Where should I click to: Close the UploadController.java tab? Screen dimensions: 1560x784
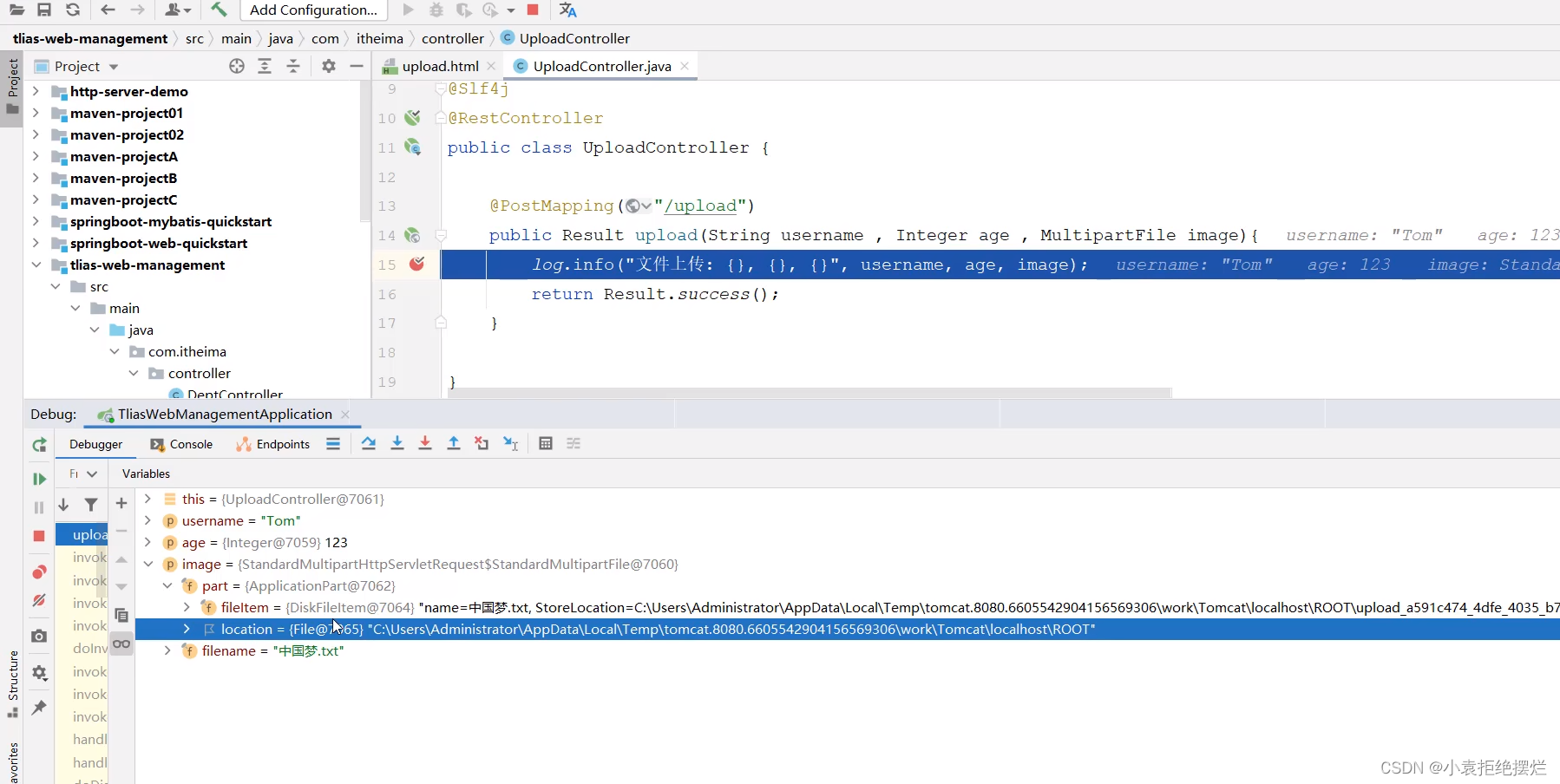point(685,66)
